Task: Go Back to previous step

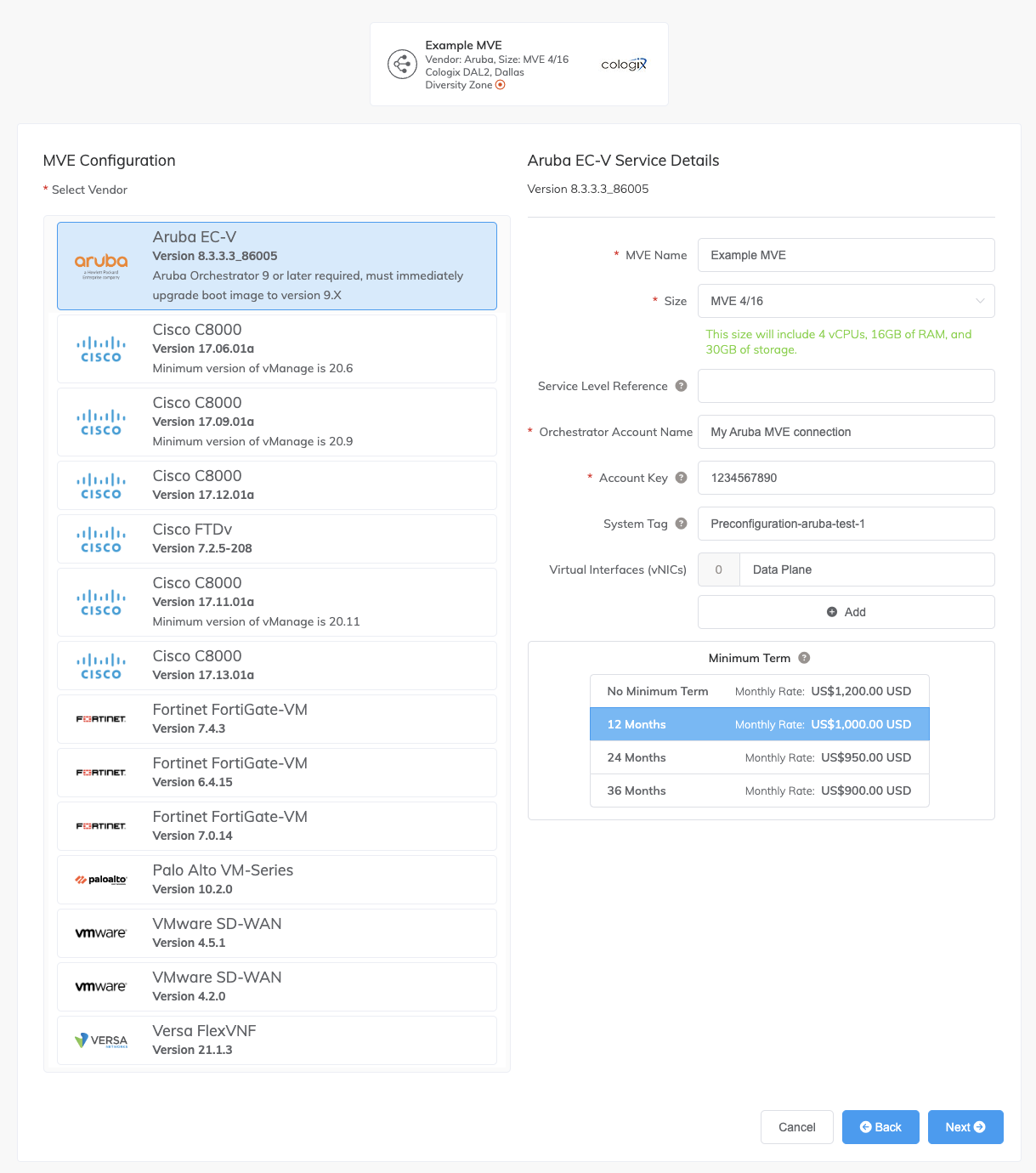Action: (x=880, y=1127)
